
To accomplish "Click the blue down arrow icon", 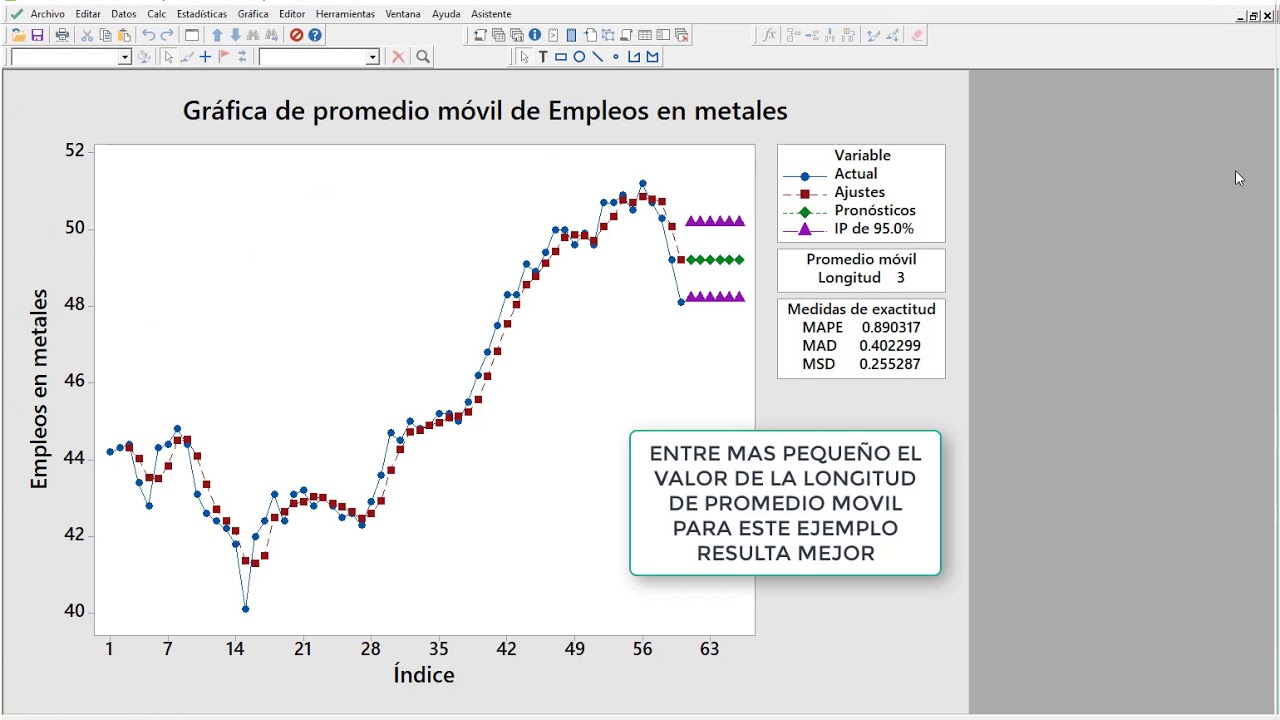I will pos(235,35).
